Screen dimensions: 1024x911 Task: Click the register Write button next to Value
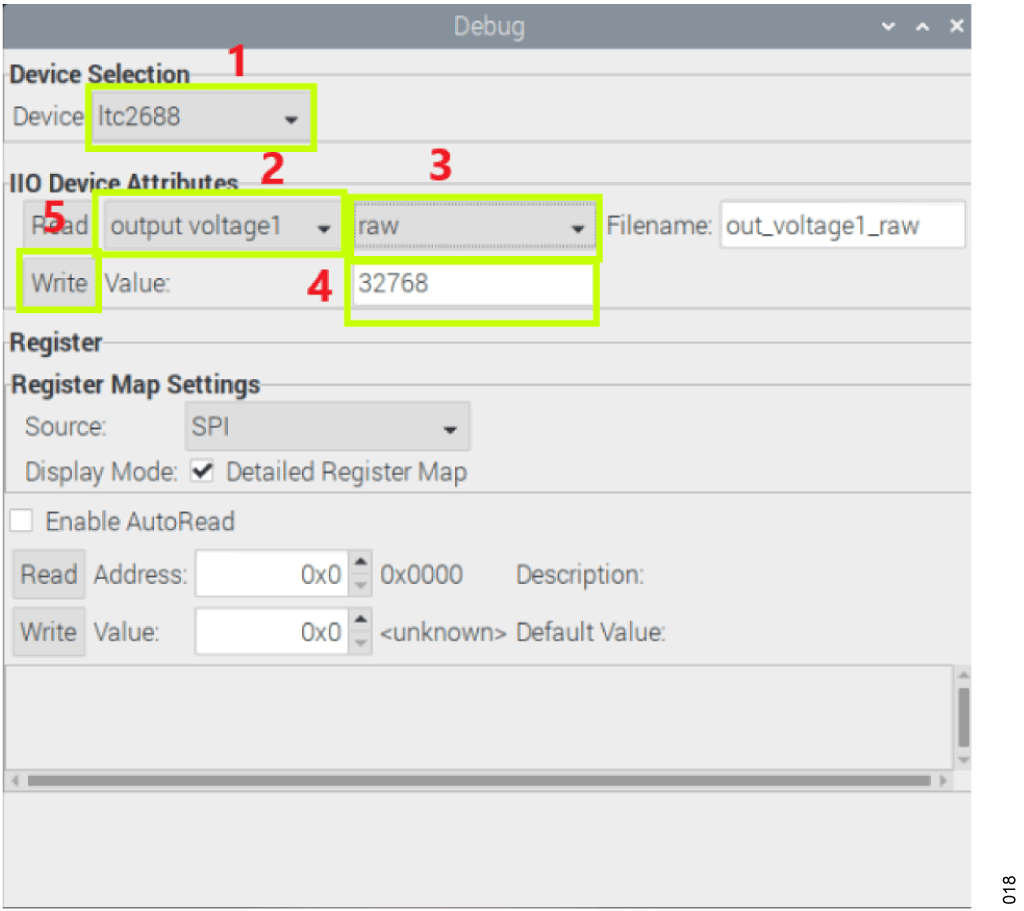click(x=49, y=632)
